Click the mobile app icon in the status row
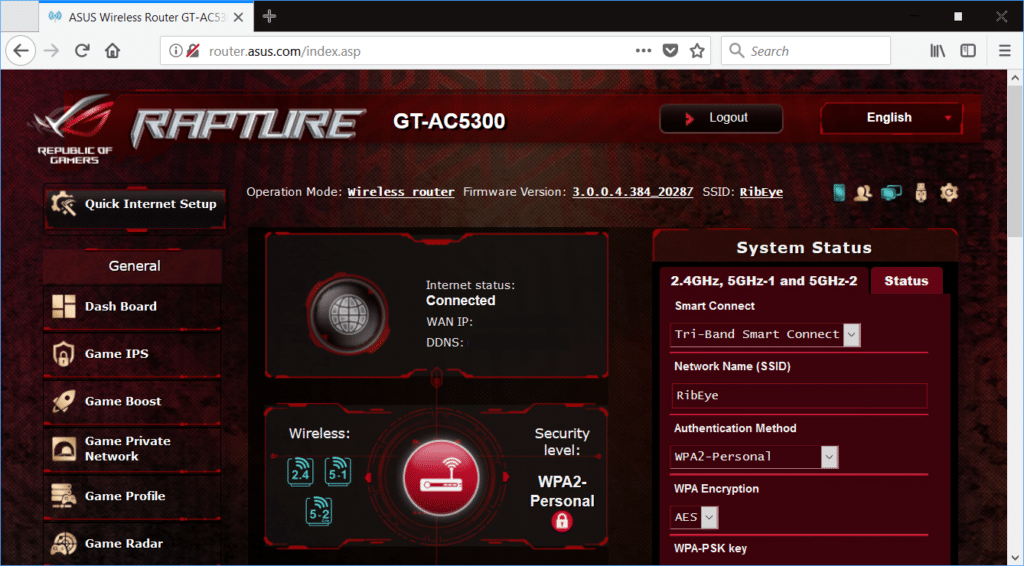1024x566 pixels. point(839,193)
